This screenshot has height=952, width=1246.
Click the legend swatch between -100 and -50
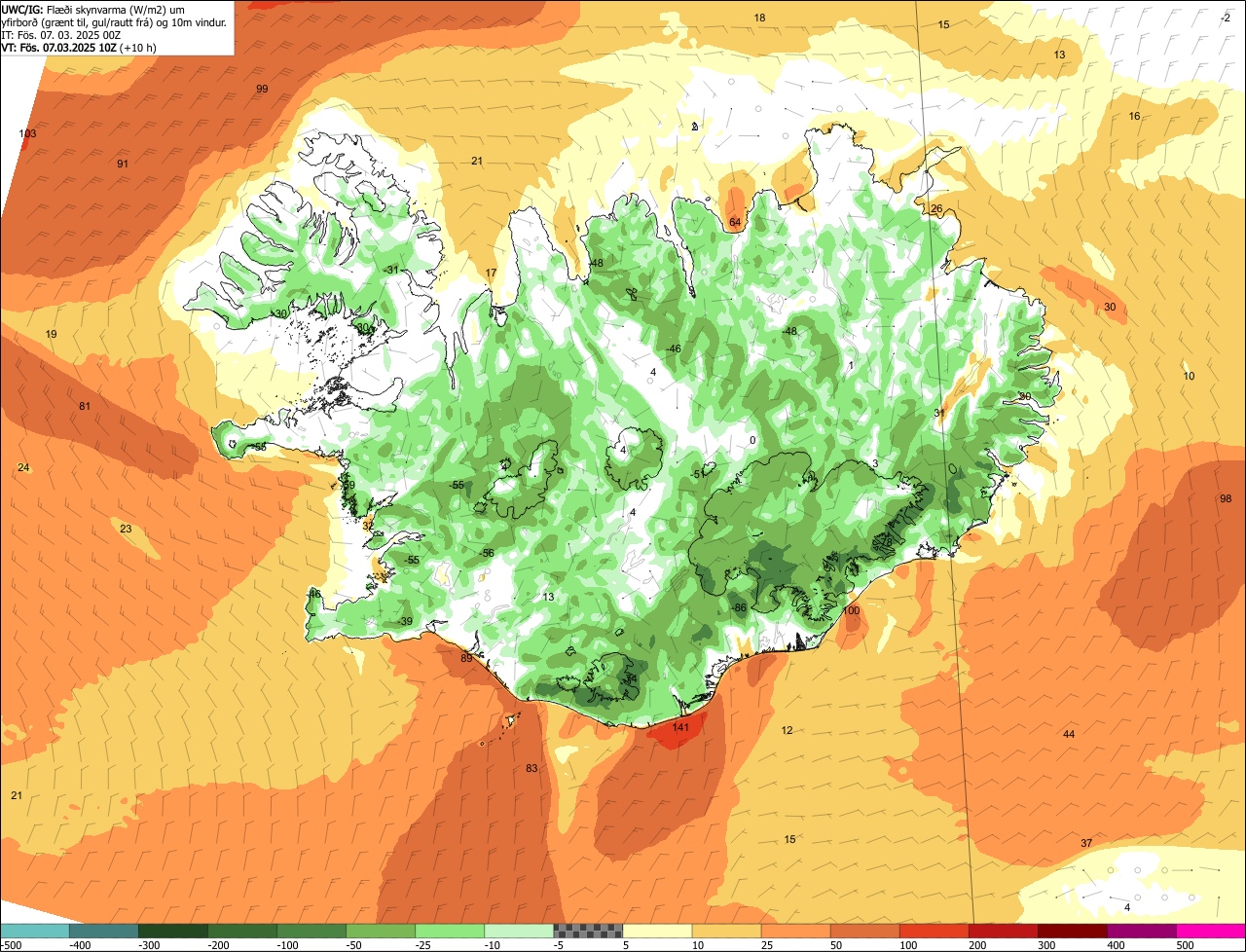coord(311,931)
